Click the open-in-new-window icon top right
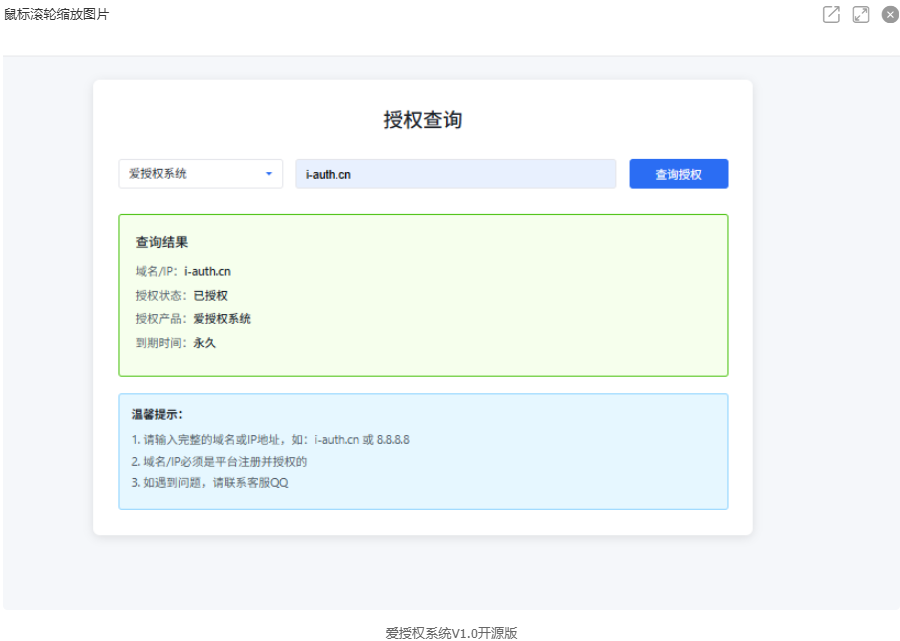 [x=832, y=15]
